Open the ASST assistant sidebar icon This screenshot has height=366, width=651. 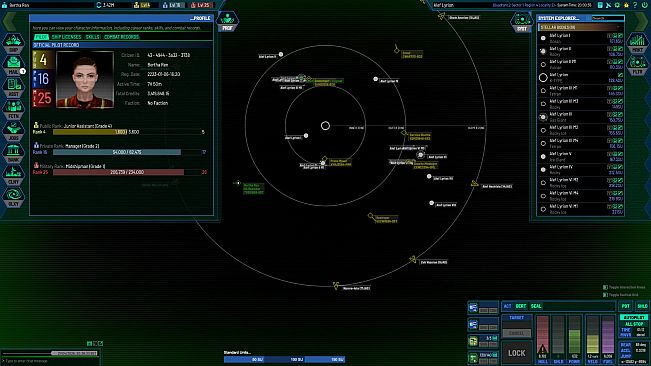(x=13, y=88)
